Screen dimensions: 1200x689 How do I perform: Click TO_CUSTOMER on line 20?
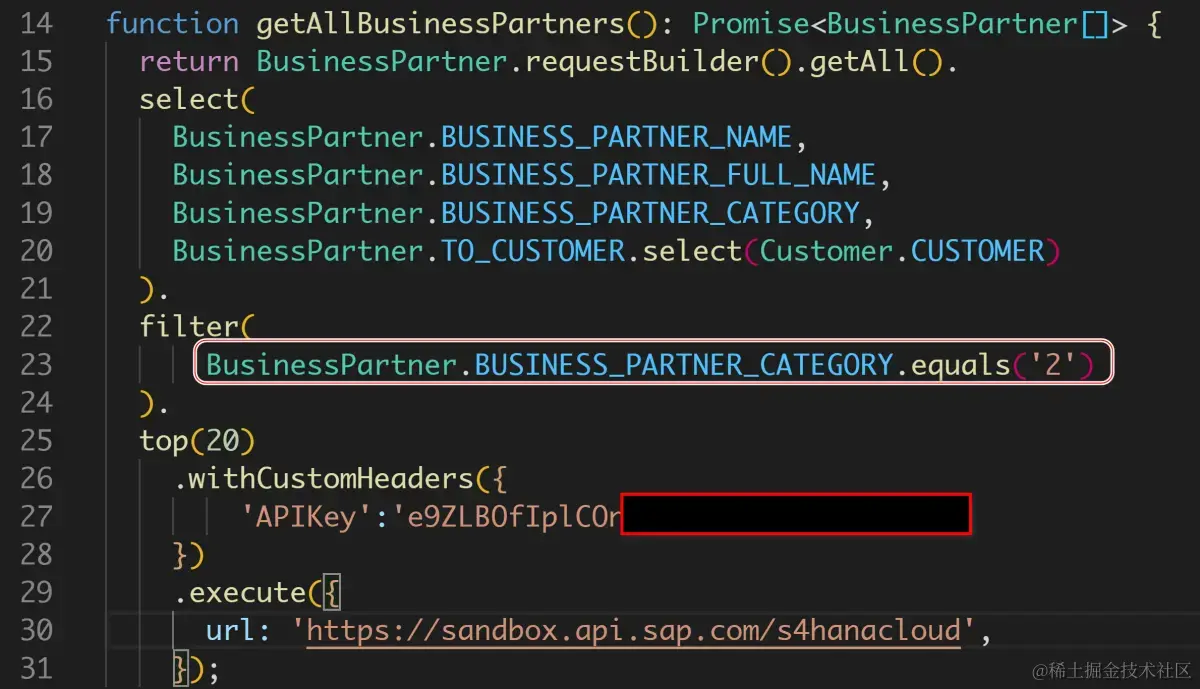(533, 252)
